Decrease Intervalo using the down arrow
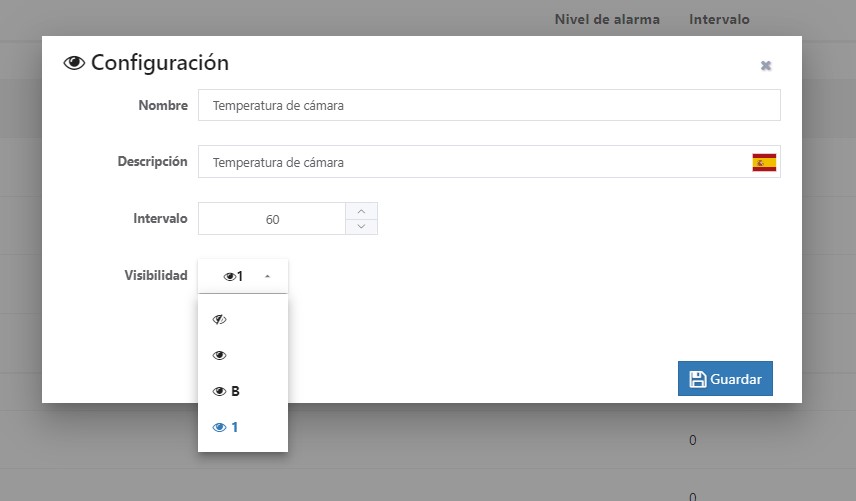The width and height of the screenshot is (856, 501). pyautogui.click(x=361, y=227)
